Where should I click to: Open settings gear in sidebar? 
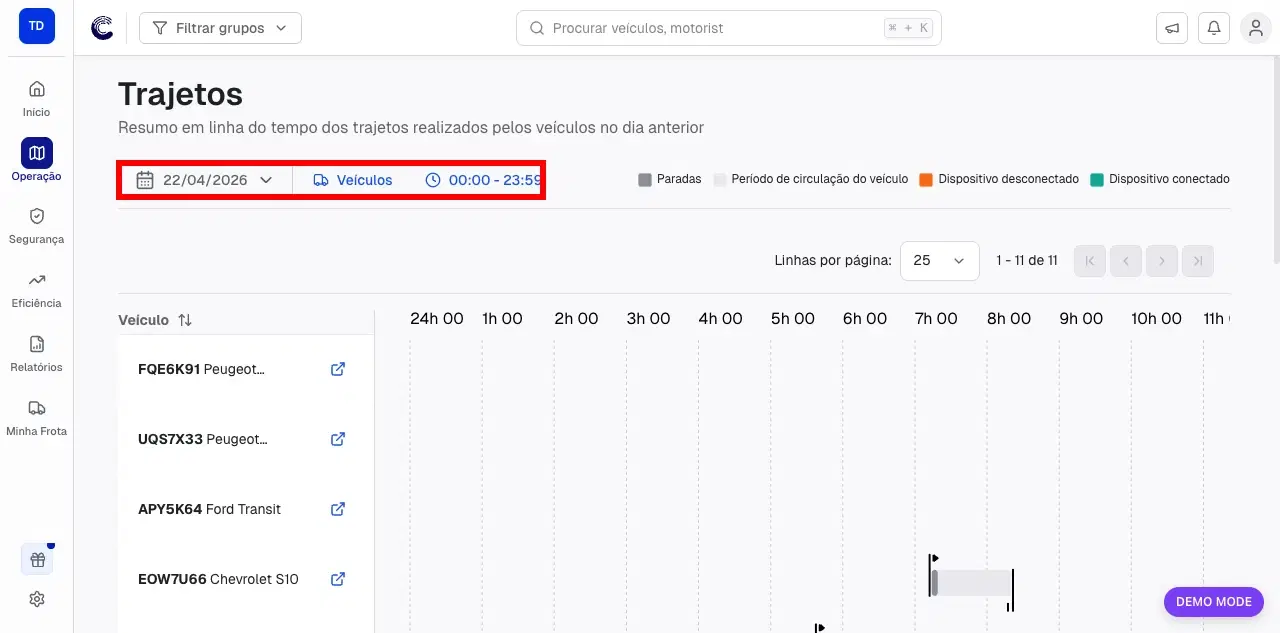click(x=37, y=599)
